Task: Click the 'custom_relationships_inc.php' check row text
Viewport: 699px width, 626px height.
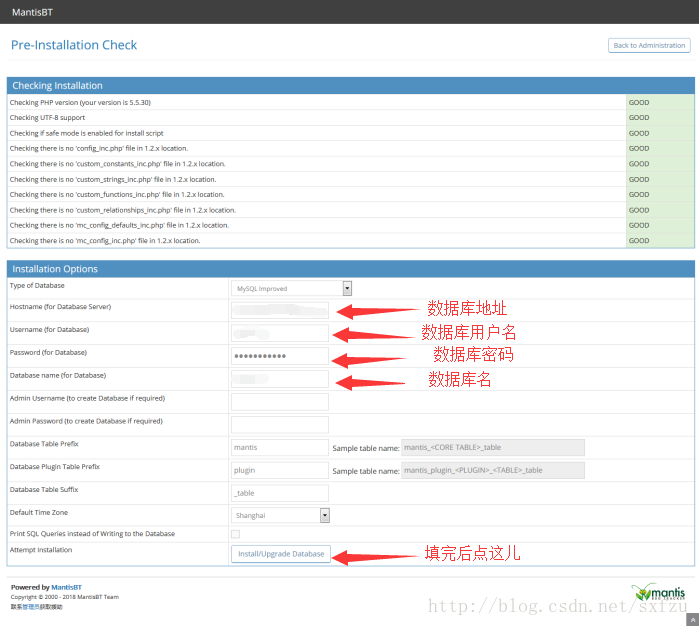Action: (123, 210)
